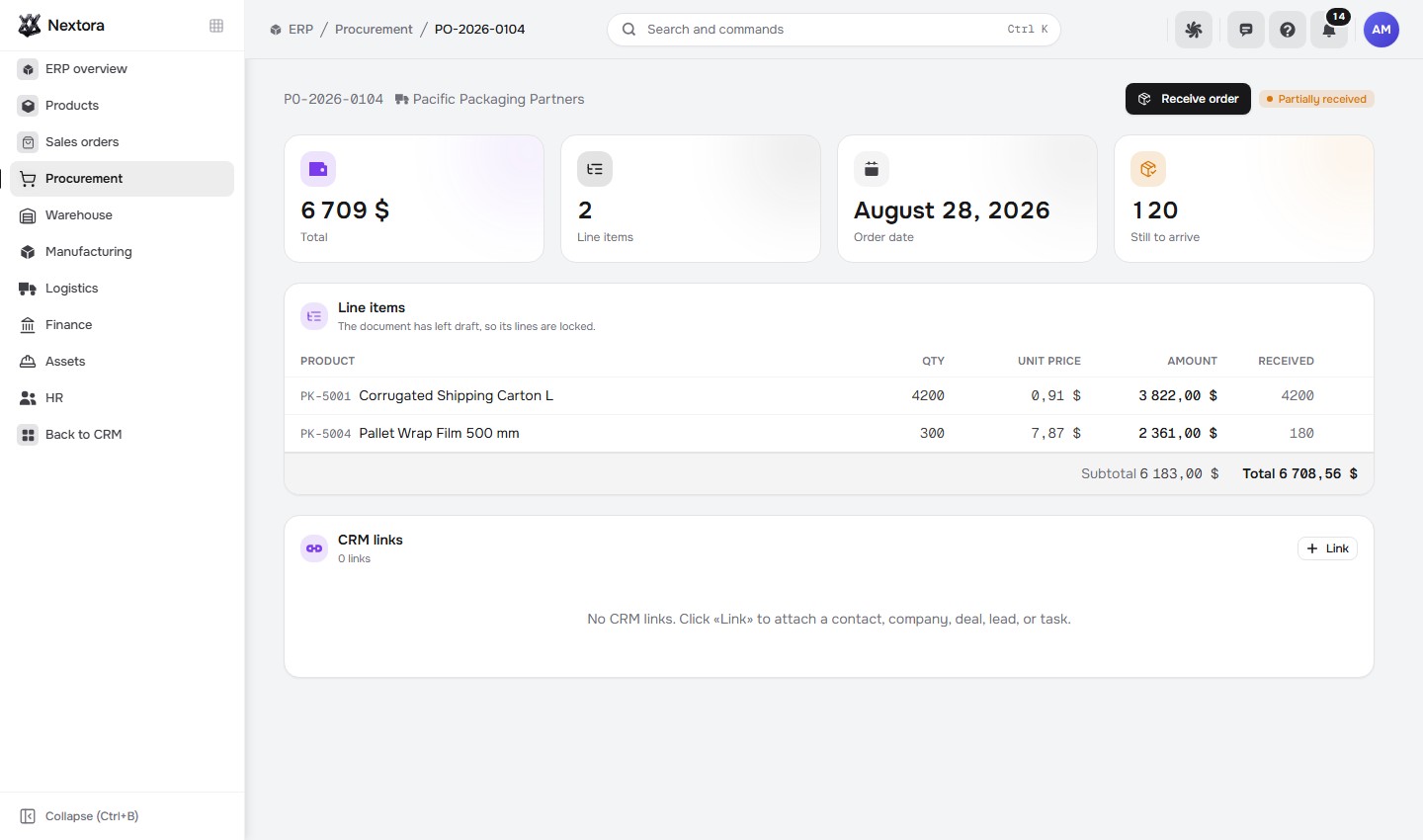Click ERP breadcrumb link
Image resolution: width=1423 pixels, height=840 pixels.
300,30
